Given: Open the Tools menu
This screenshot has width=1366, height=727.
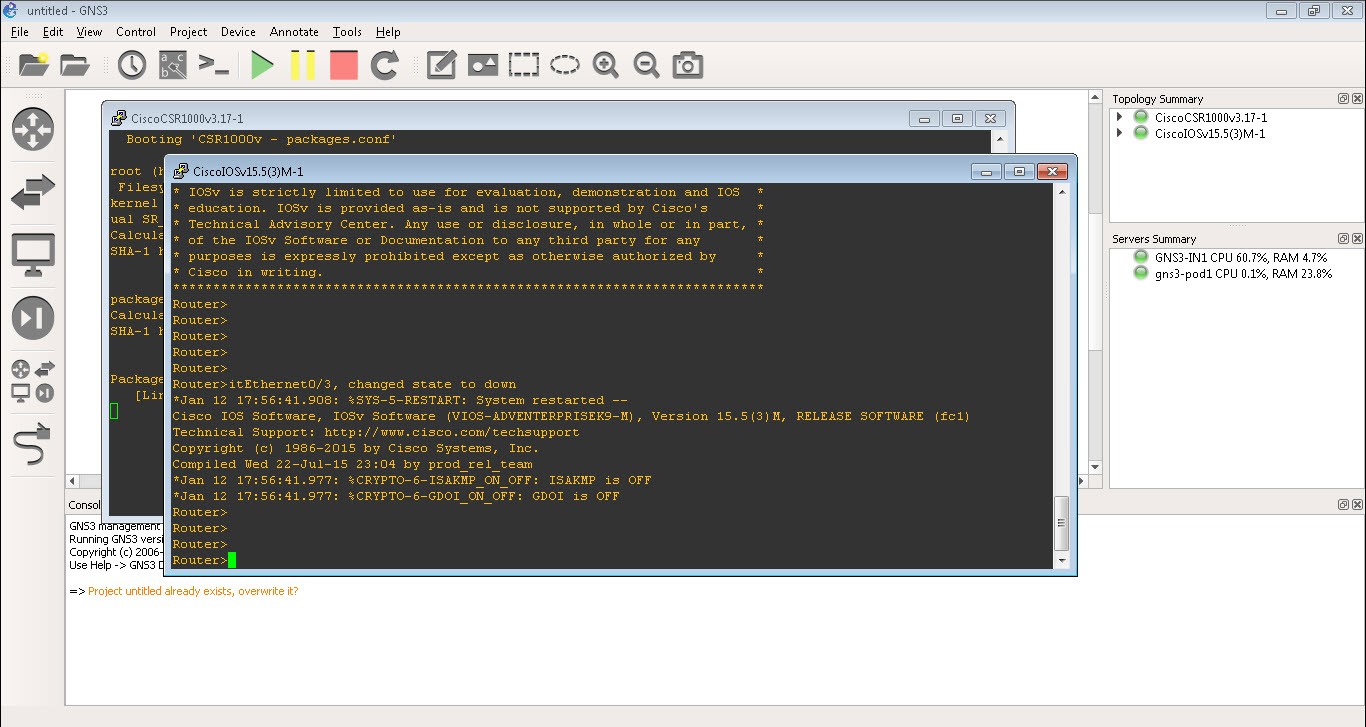Looking at the screenshot, I should pos(347,32).
